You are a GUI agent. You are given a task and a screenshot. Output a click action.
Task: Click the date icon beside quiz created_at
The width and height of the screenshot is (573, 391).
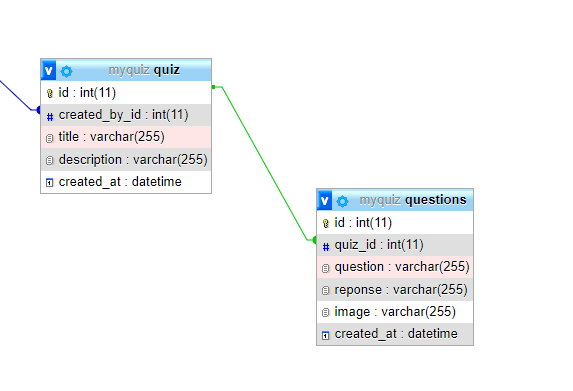click(x=49, y=182)
